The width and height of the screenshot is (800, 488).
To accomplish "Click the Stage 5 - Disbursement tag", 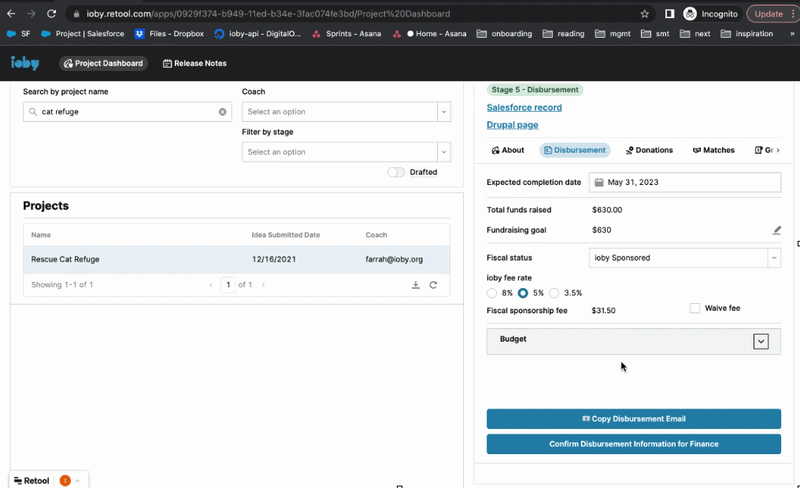I will tap(535, 90).
